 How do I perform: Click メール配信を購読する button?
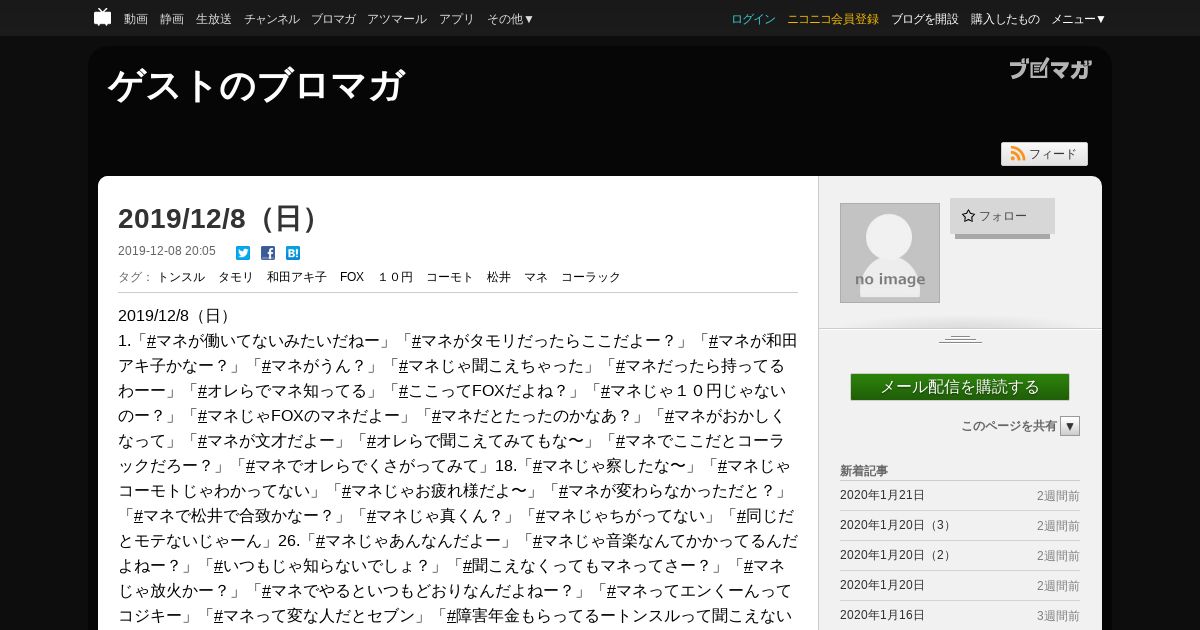(x=960, y=387)
